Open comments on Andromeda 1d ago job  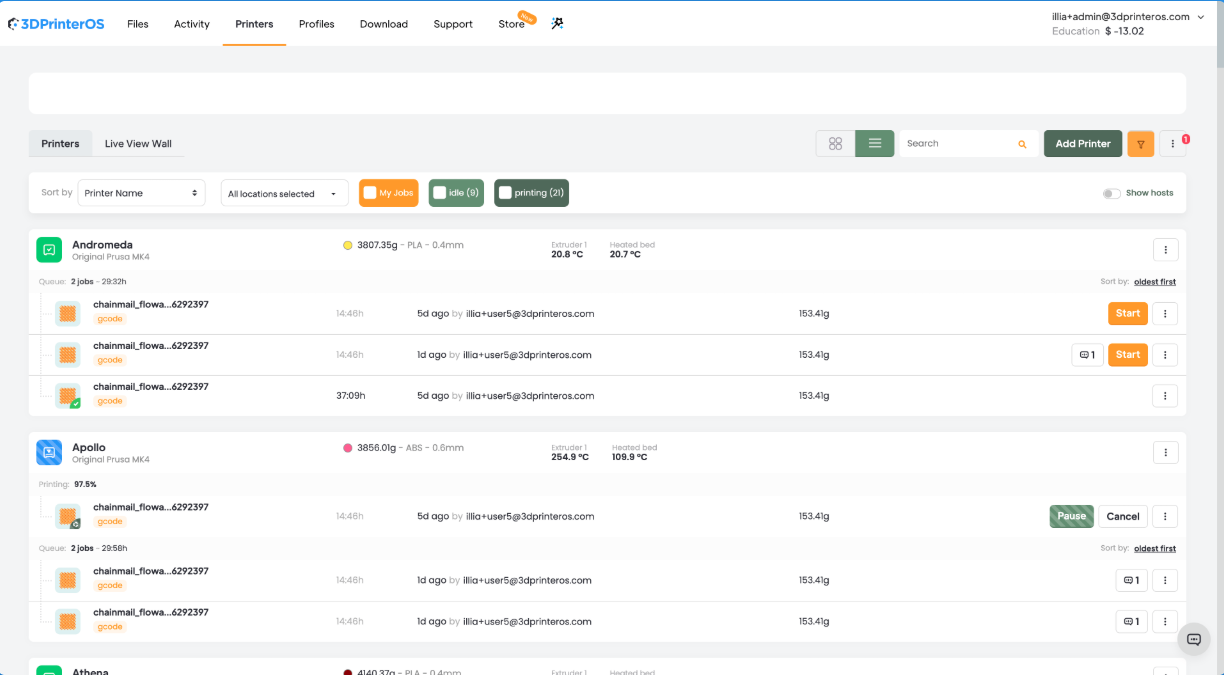(x=1087, y=355)
